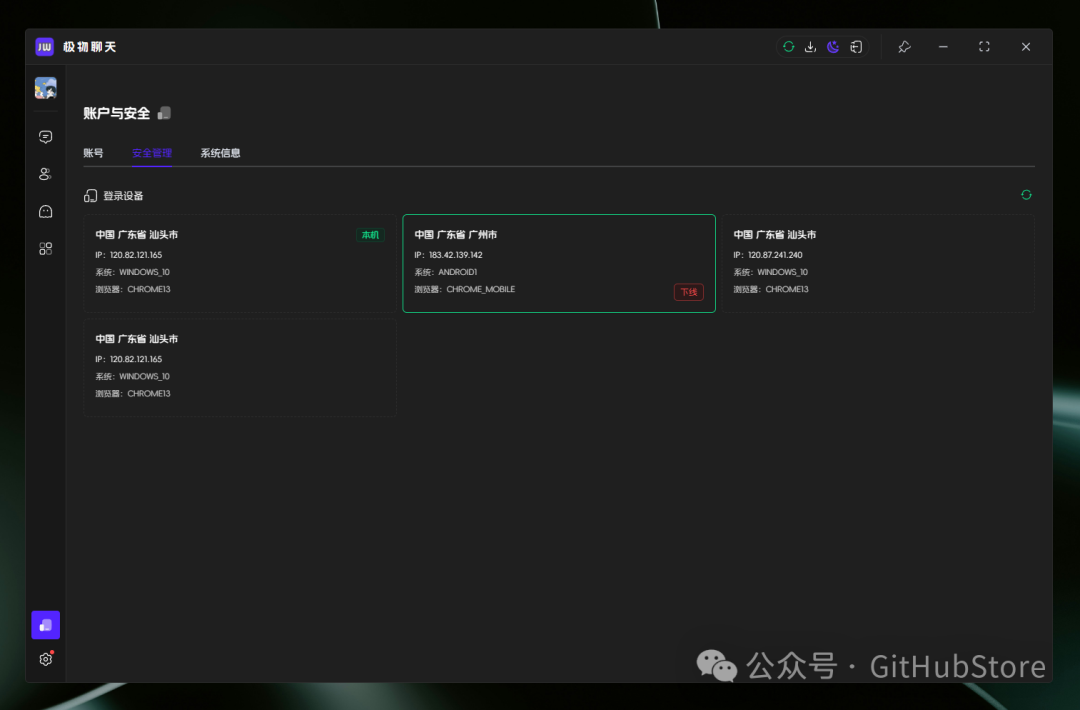Screen dimensions: 1080x710
Task: Click the 下线 button on the 广州市 device
Action: pyautogui.click(x=689, y=292)
